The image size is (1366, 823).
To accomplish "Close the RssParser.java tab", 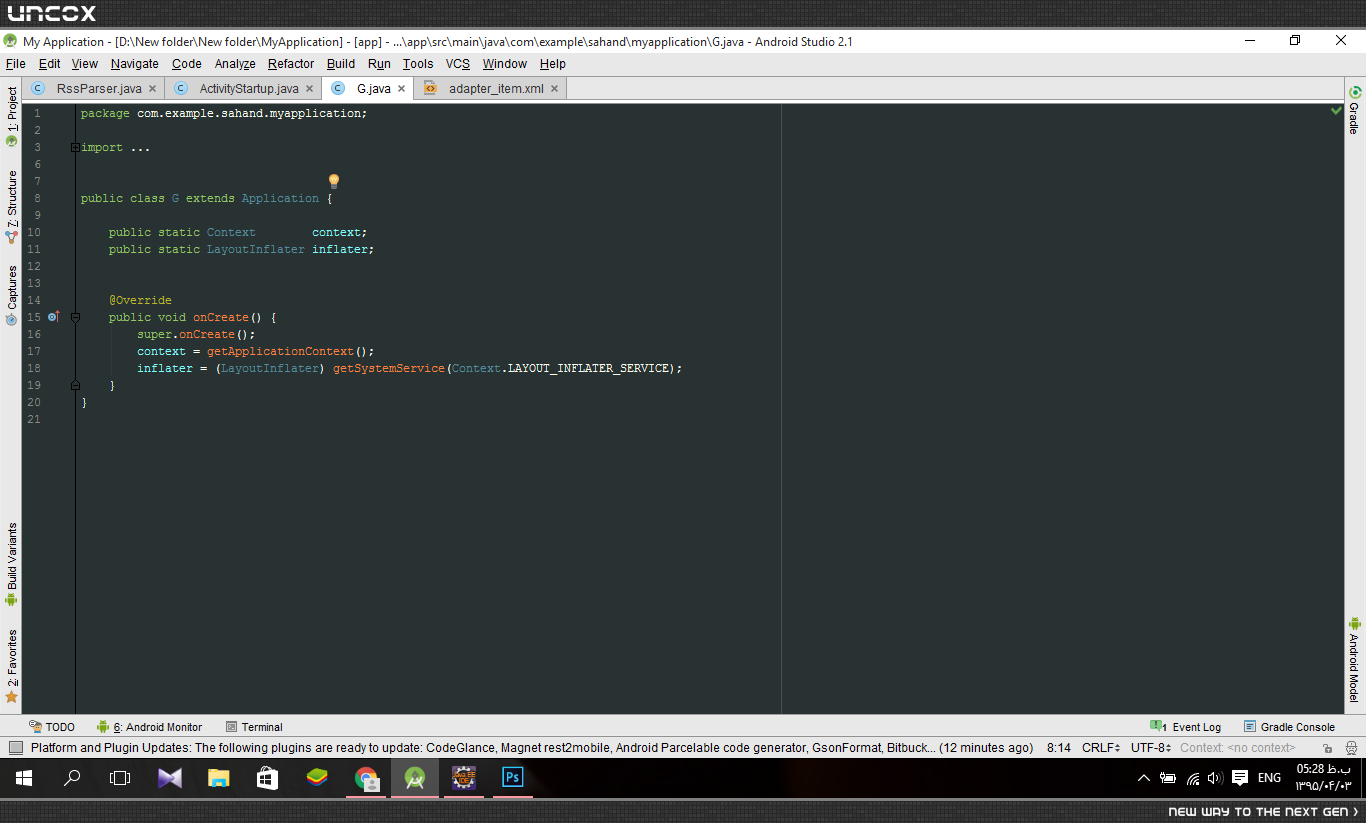I will coord(152,89).
